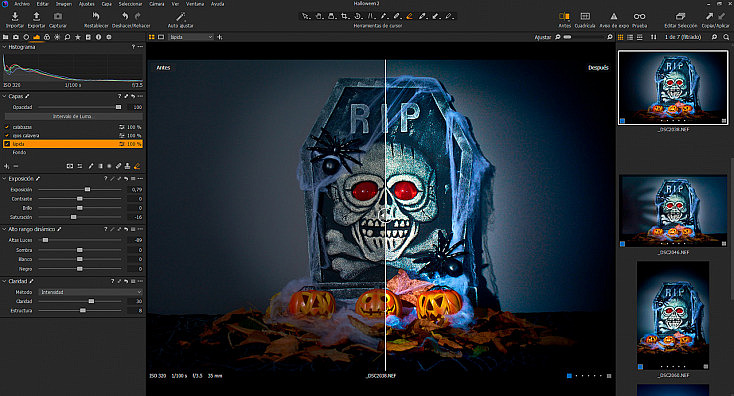Open the Capas panel options menu

pyautogui.click(x=140, y=96)
